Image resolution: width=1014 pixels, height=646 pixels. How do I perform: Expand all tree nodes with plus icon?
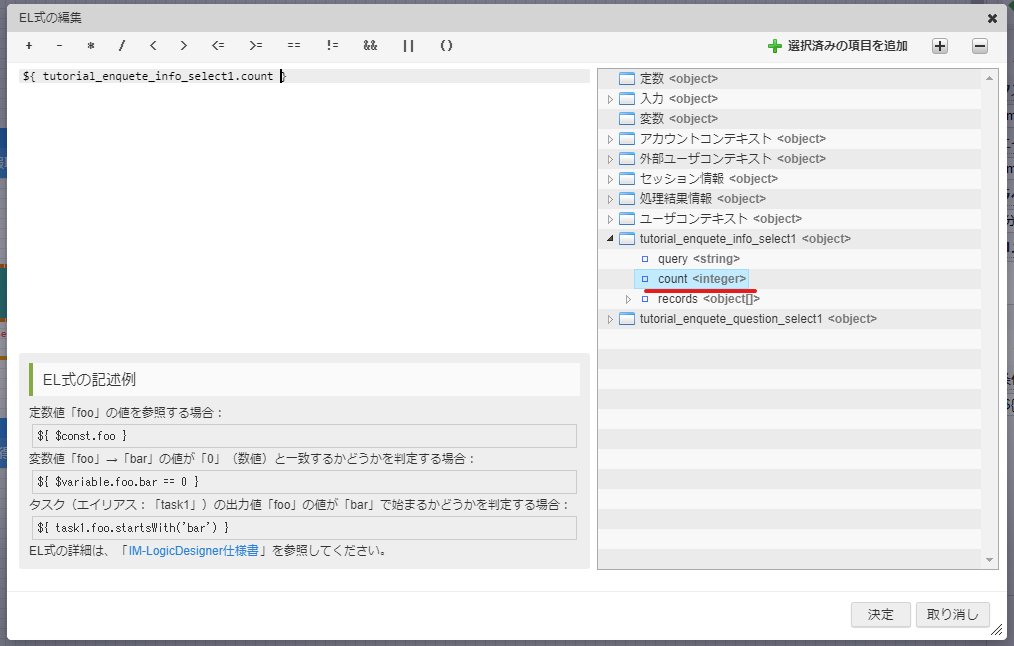pos(940,46)
